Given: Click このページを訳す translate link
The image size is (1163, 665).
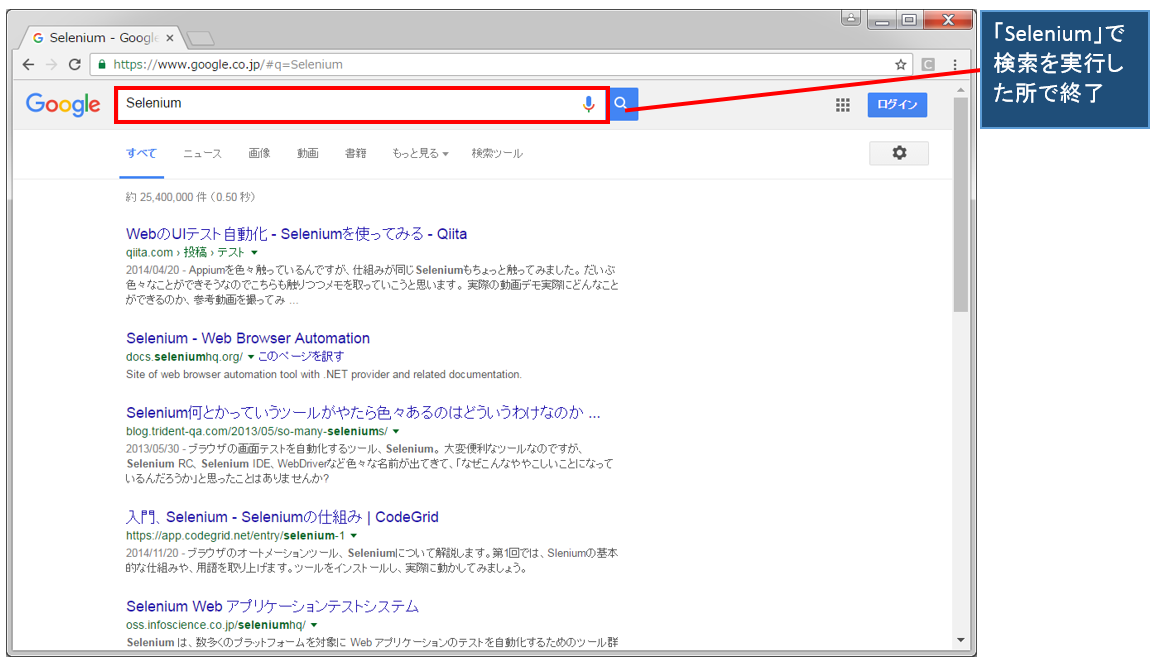Looking at the screenshot, I should (x=300, y=357).
